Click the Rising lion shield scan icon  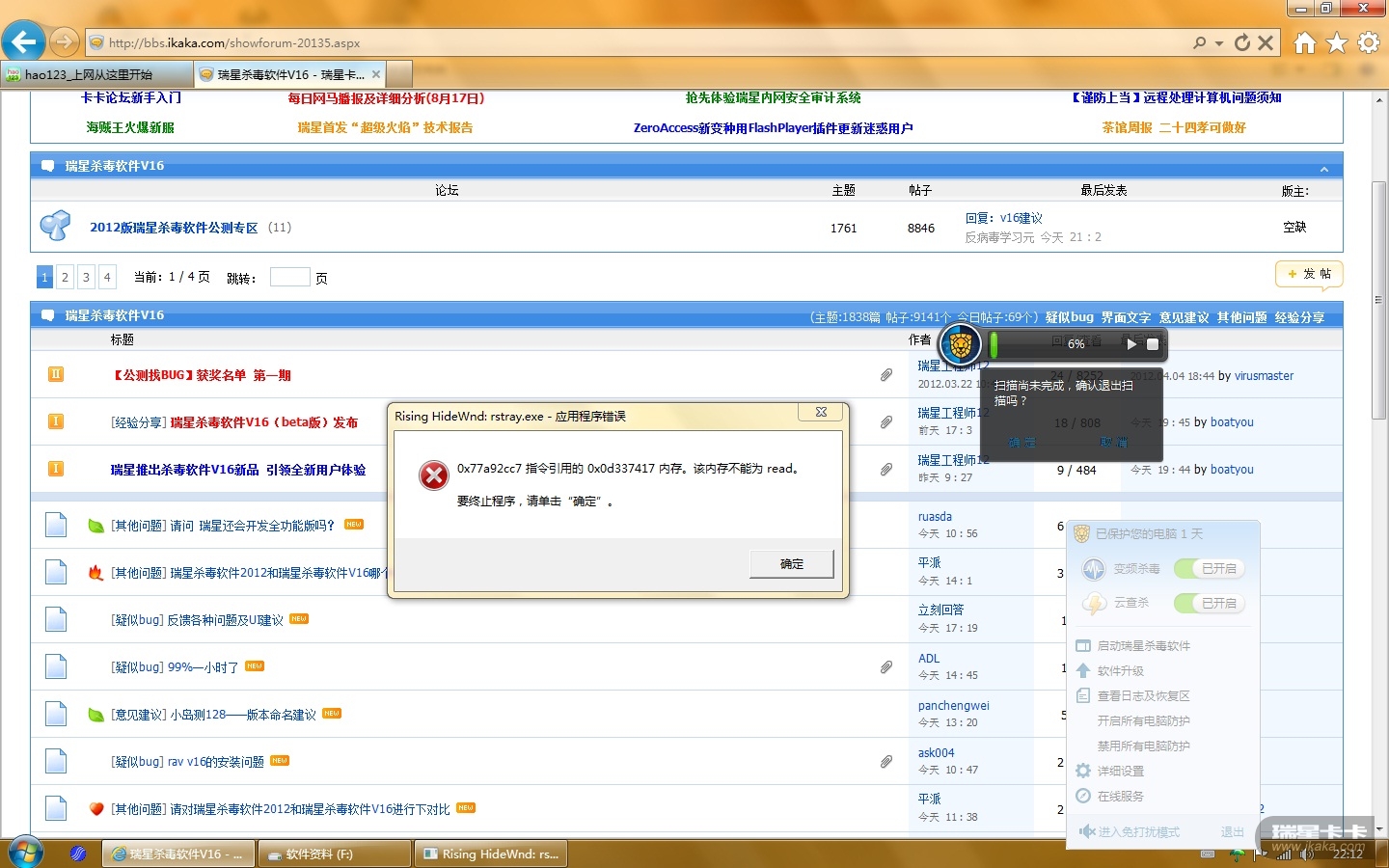pyautogui.click(x=961, y=343)
